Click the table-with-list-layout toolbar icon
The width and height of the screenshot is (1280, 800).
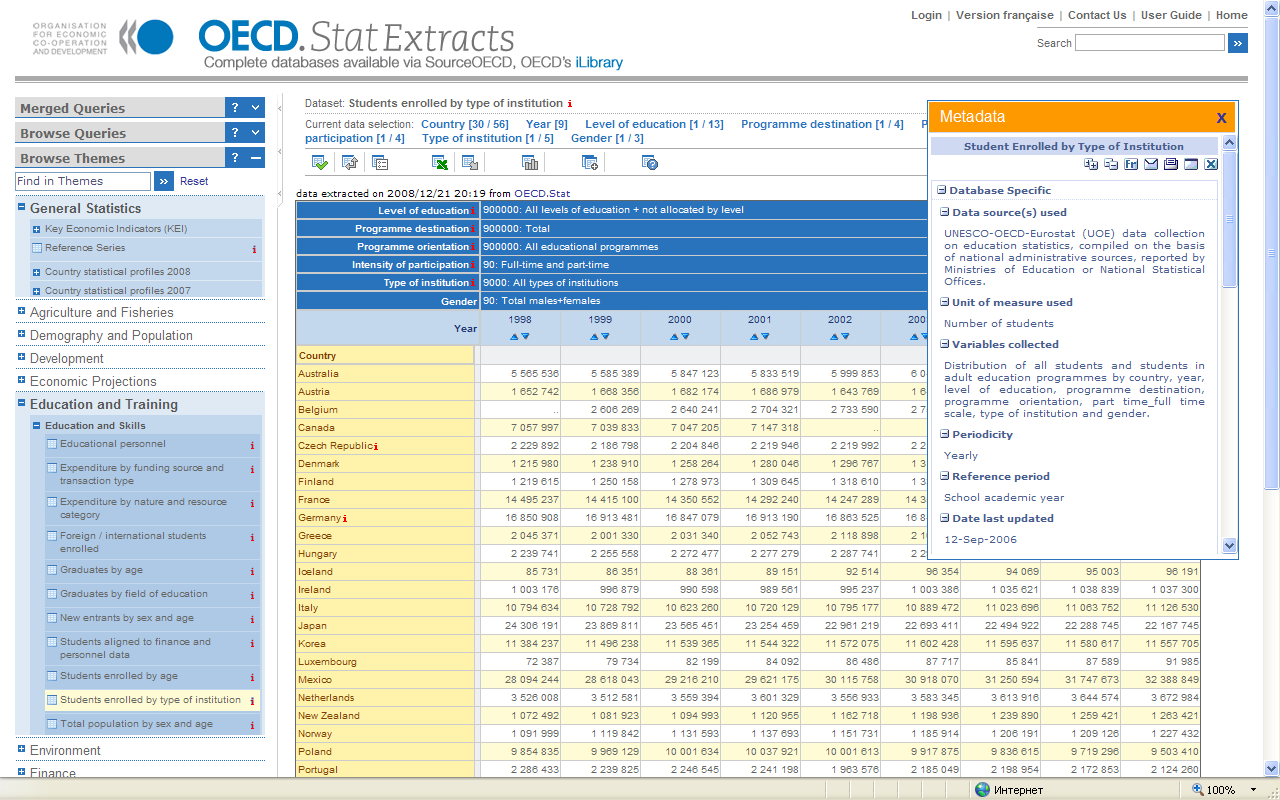[380, 163]
